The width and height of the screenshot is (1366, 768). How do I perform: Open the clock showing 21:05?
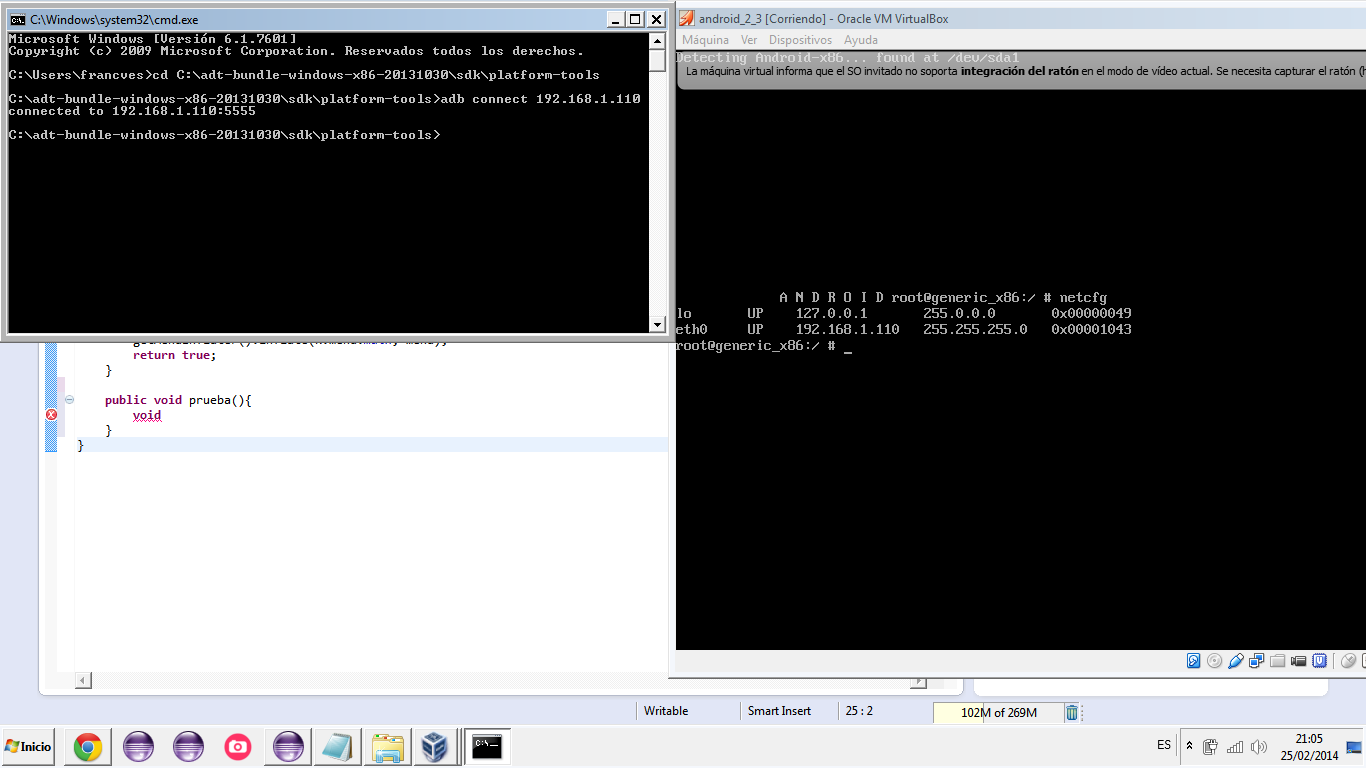coord(1309,747)
